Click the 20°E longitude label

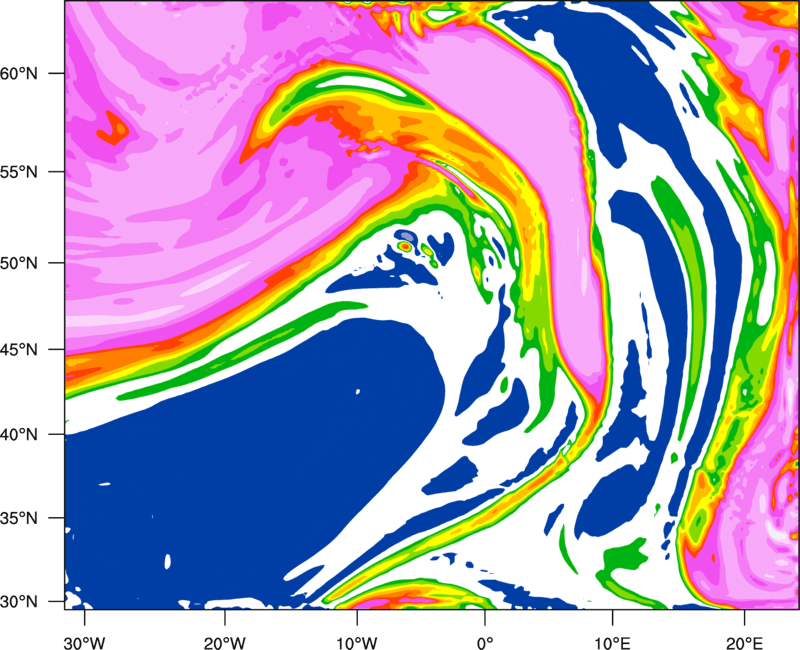744,643
